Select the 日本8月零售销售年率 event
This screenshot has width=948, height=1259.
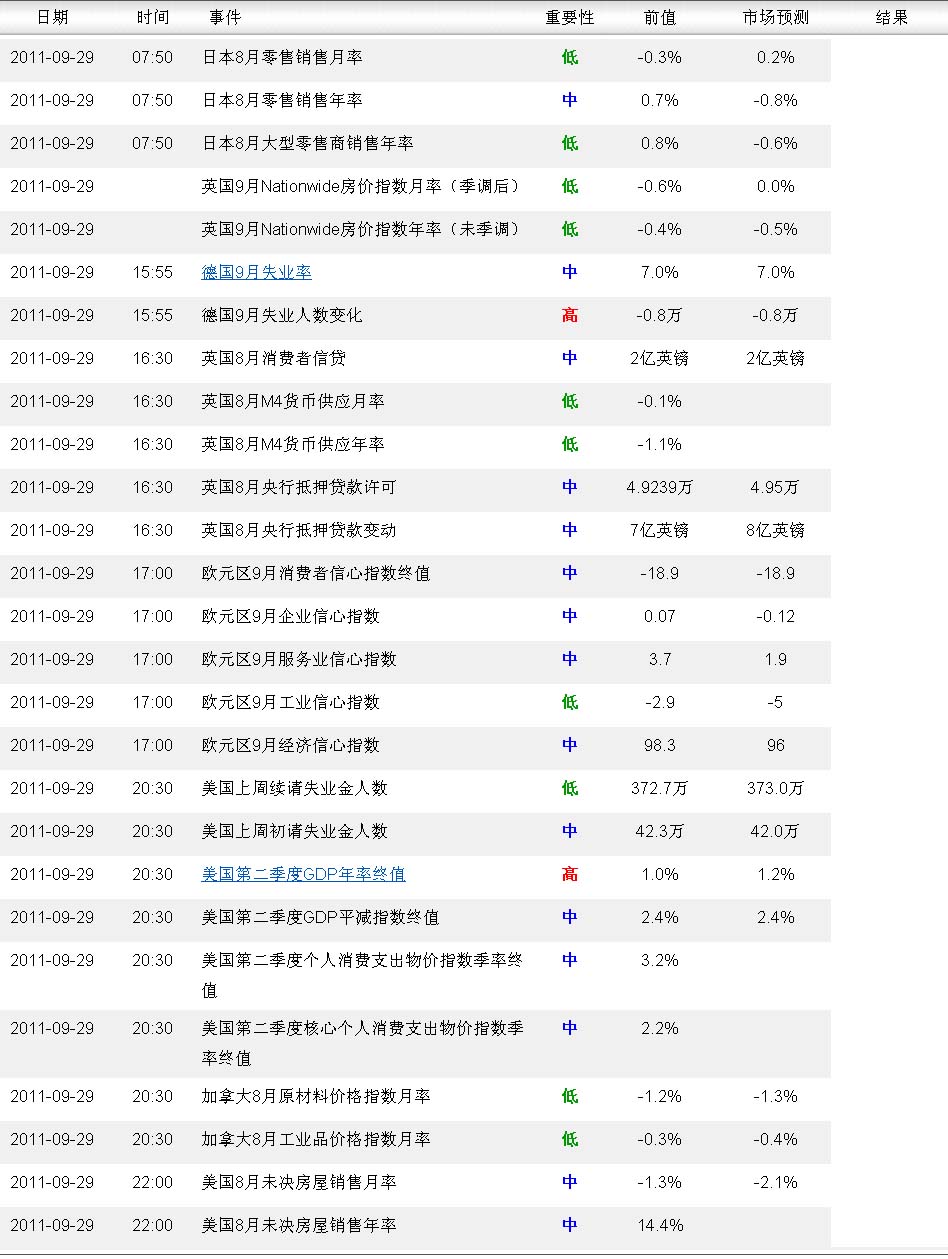tap(282, 100)
